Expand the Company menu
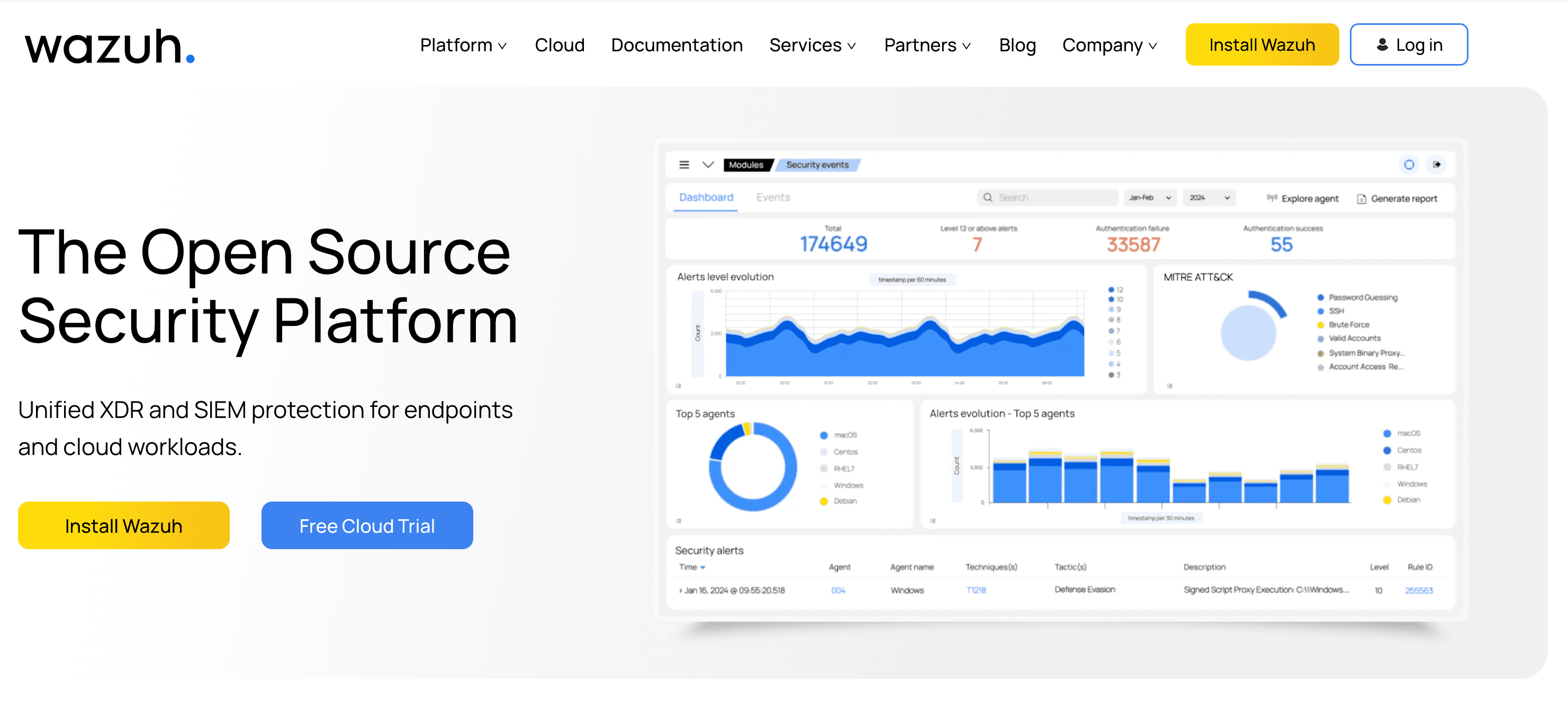 tap(1110, 45)
